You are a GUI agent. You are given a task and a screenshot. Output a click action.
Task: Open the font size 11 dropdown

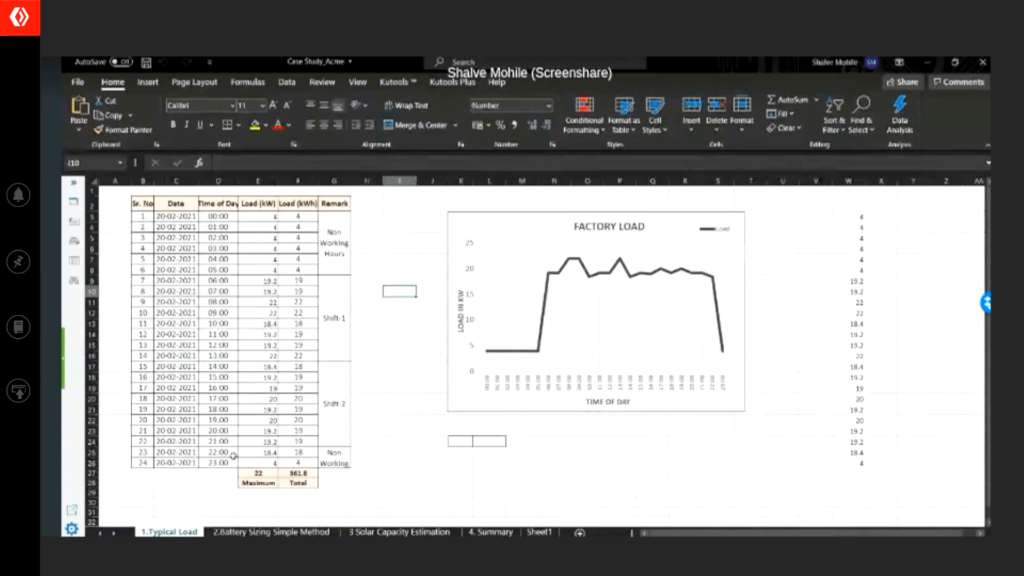263,105
